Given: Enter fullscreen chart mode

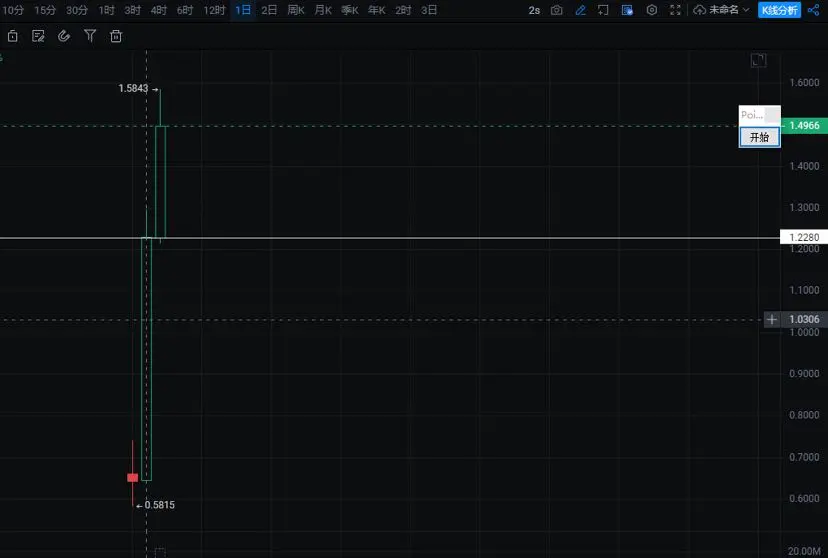Looking at the screenshot, I should coord(675,10).
